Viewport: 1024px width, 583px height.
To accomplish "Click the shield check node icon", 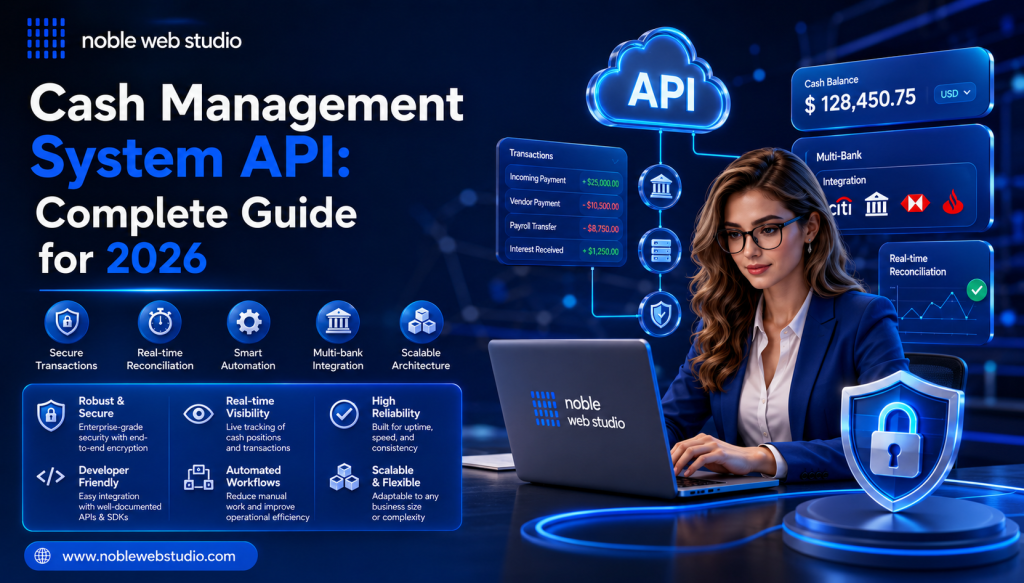I will (660, 314).
